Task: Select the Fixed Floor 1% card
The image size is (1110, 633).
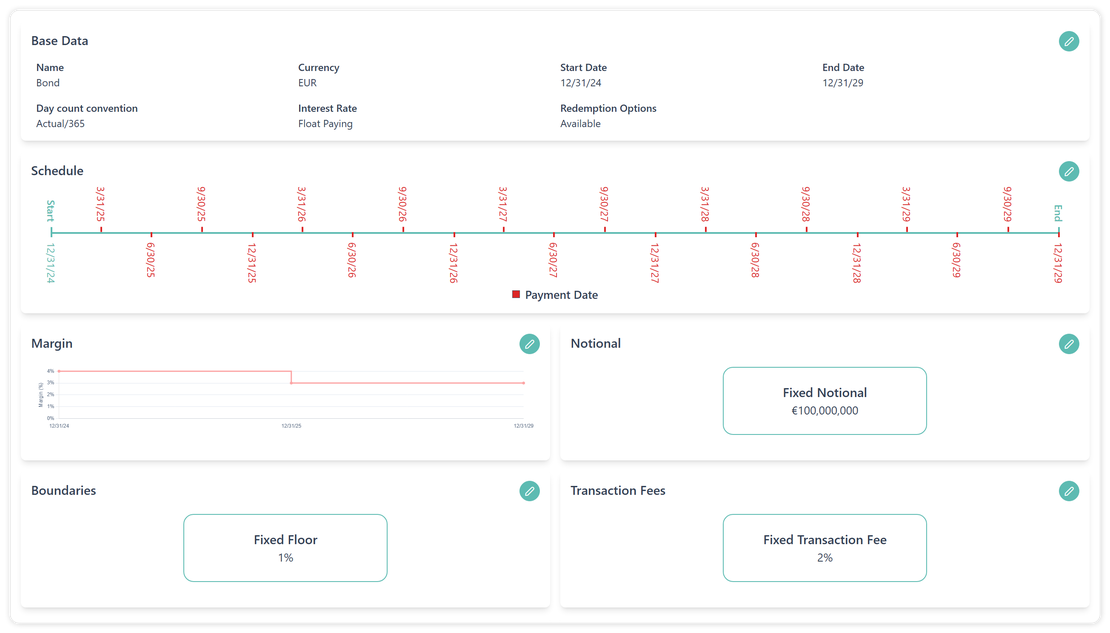Action: [285, 548]
